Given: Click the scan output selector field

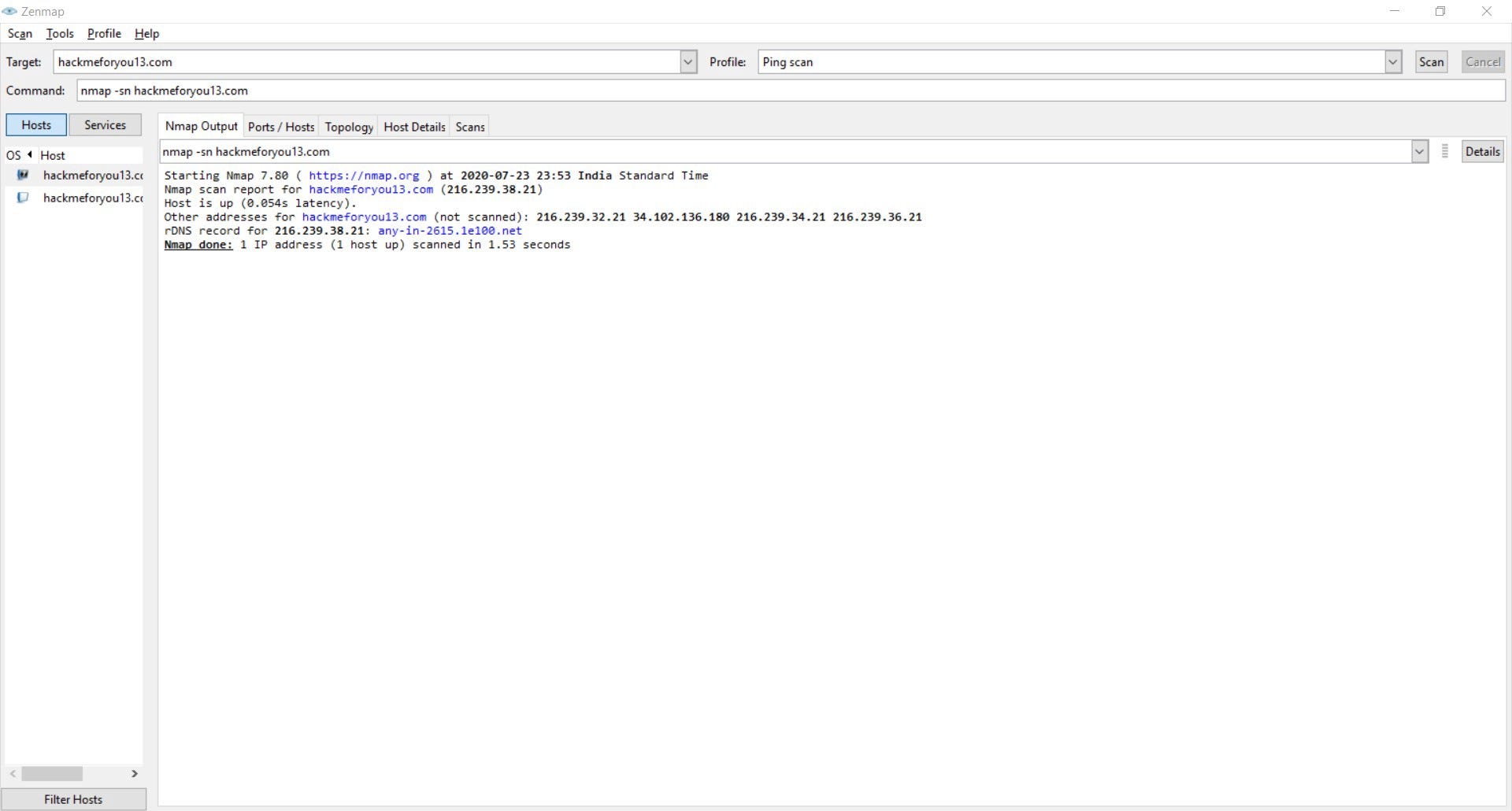Looking at the screenshot, I should tap(785, 151).
